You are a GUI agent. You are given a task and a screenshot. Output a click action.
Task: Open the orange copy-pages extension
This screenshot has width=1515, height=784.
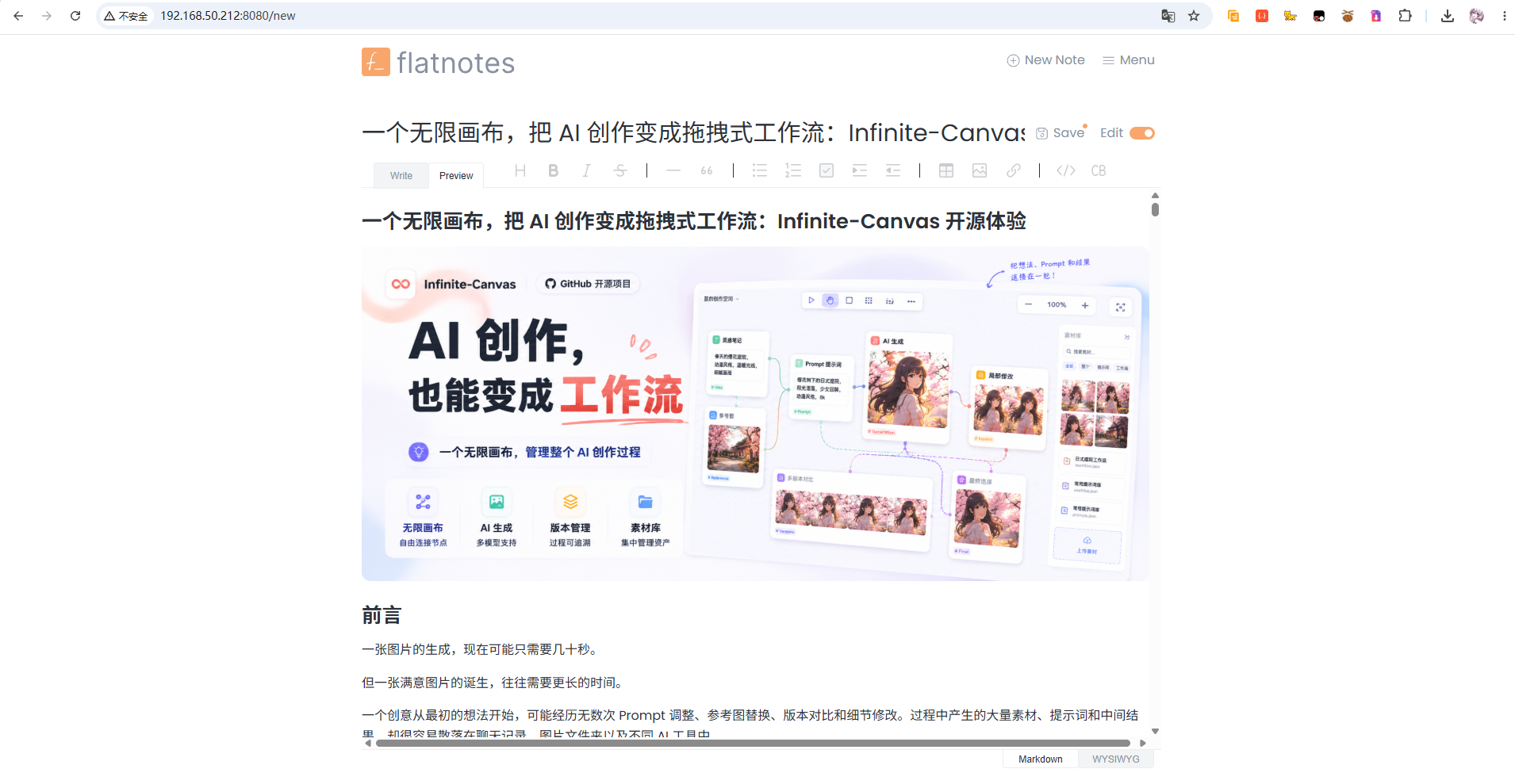pyautogui.click(x=1233, y=16)
